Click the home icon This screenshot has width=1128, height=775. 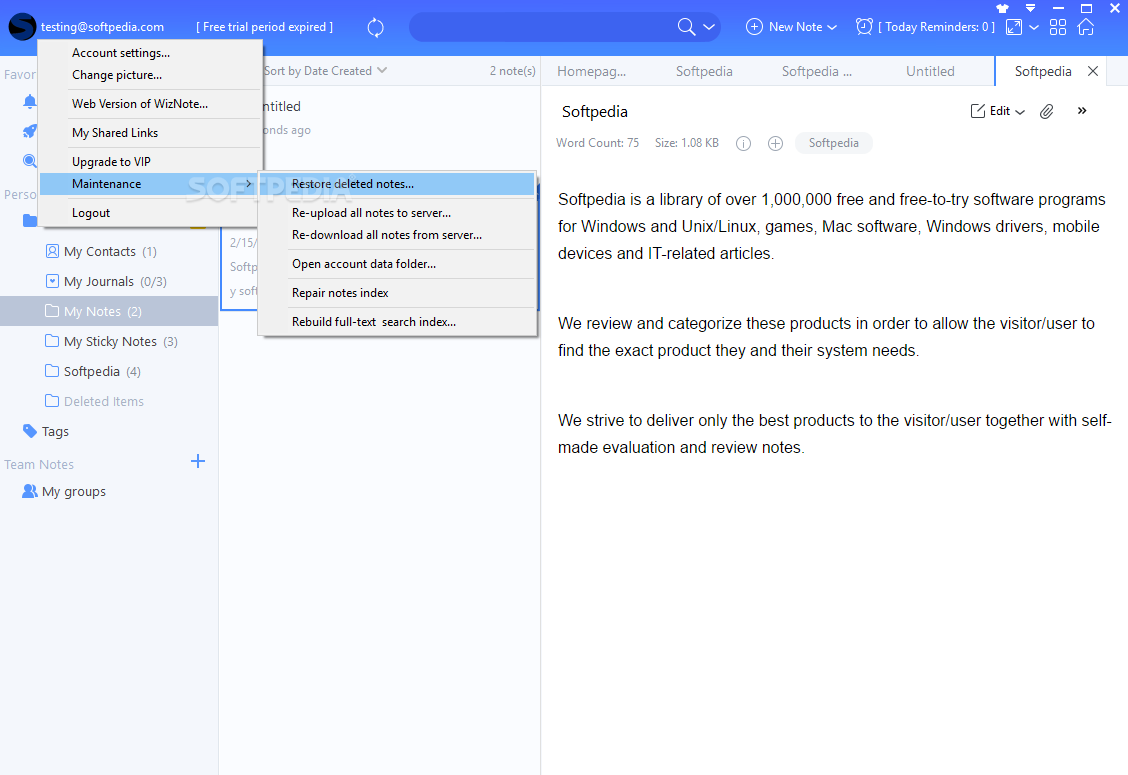pyautogui.click(x=1086, y=27)
